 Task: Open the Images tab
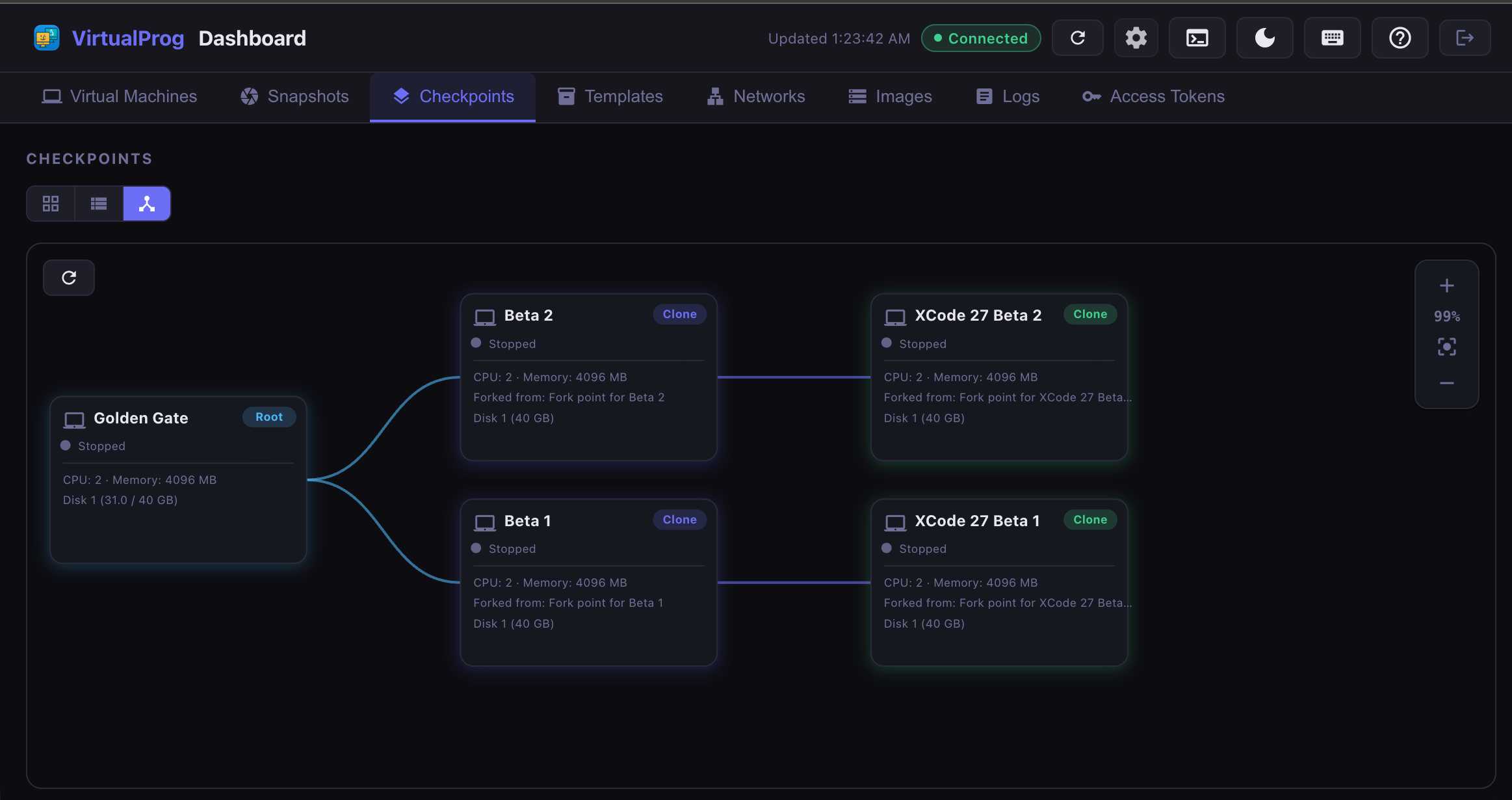(891, 96)
